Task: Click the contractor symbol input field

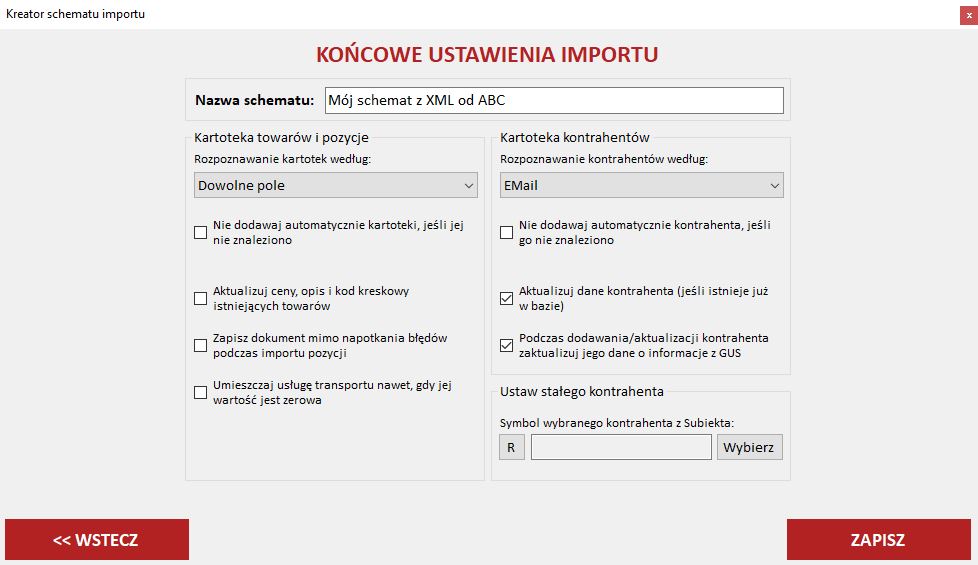Action: pyautogui.click(x=621, y=447)
